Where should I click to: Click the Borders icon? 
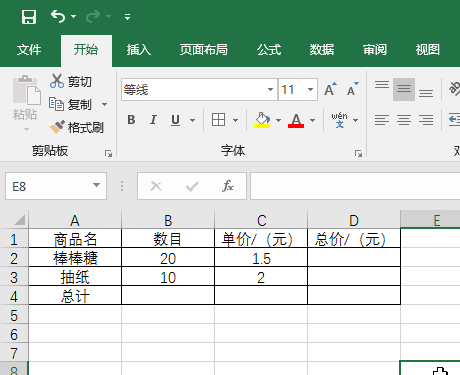coord(218,120)
